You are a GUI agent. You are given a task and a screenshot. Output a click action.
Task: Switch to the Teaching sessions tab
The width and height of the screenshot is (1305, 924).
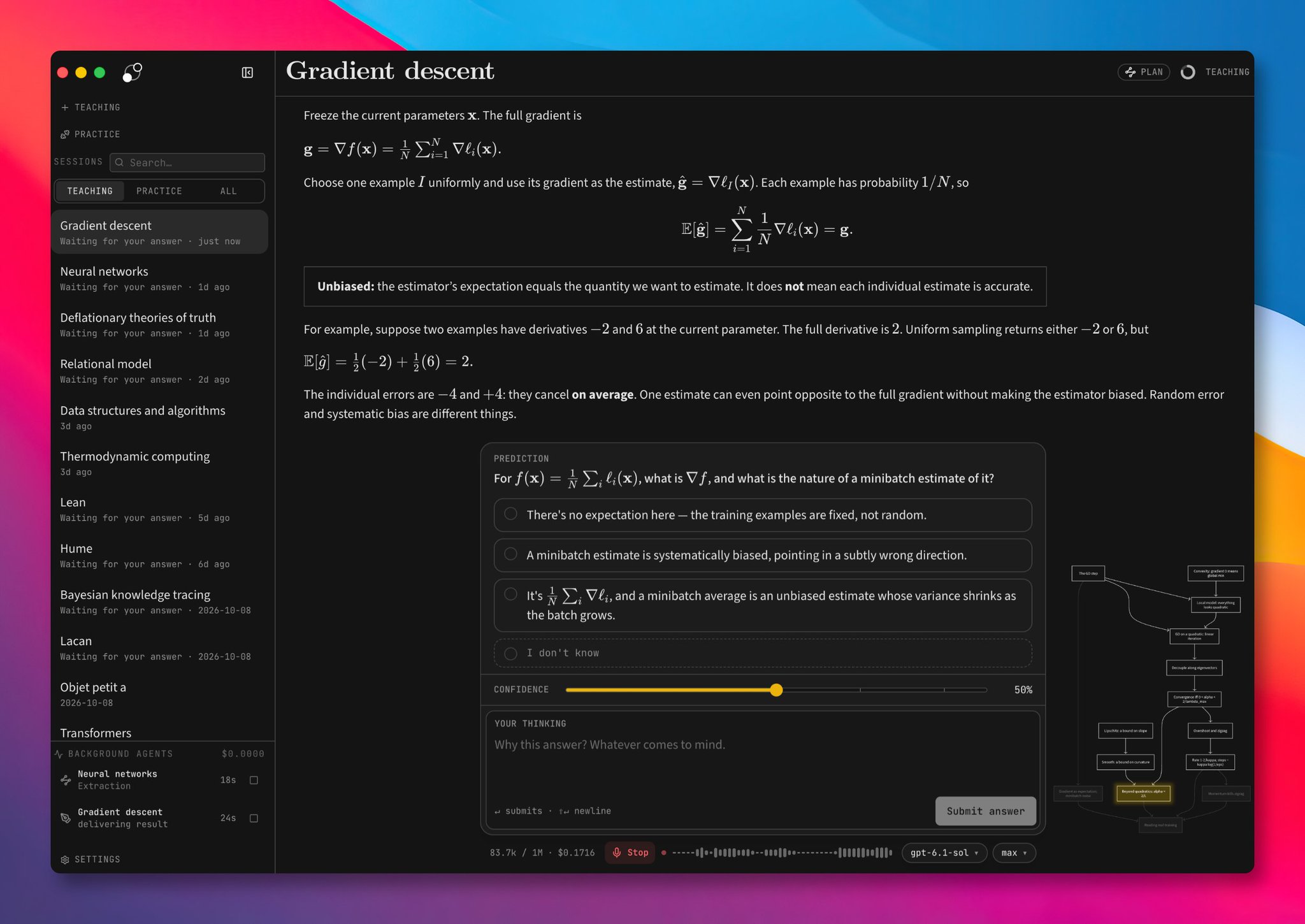pyautogui.click(x=90, y=191)
